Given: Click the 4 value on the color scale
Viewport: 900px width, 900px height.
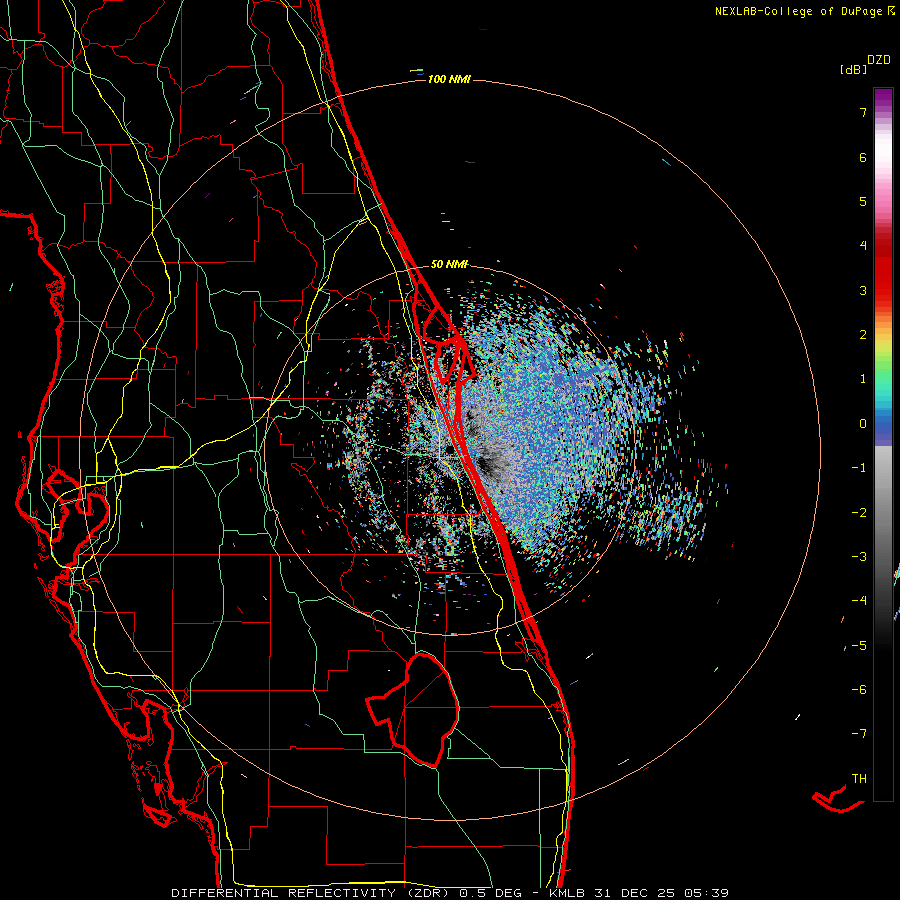Looking at the screenshot, I should coord(863,246).
